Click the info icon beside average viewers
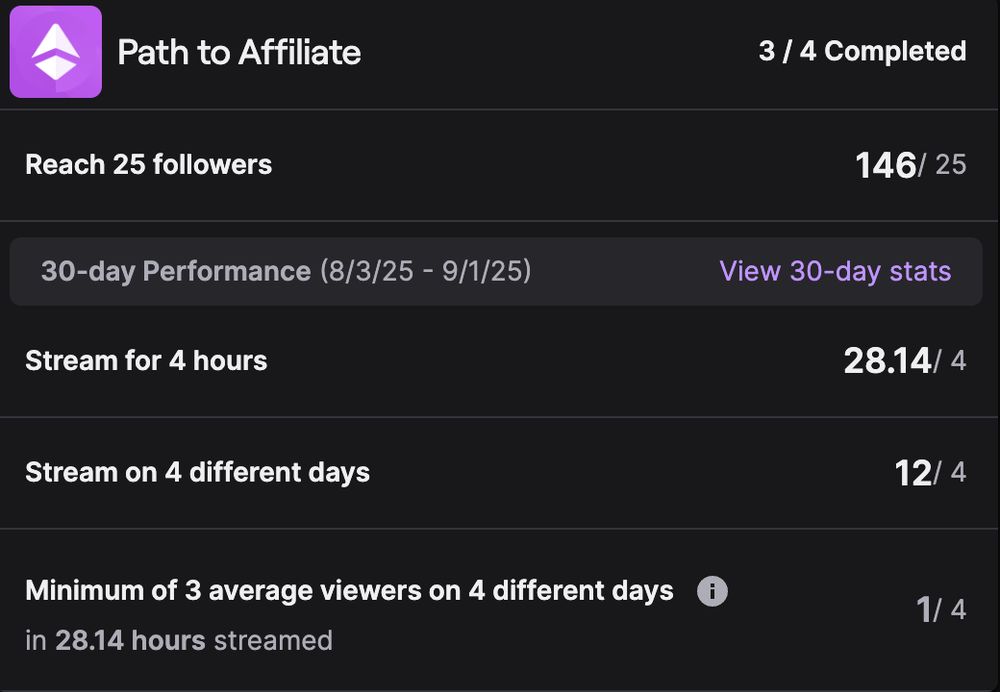Screen dimensions: 1000x692 point(712,591)
